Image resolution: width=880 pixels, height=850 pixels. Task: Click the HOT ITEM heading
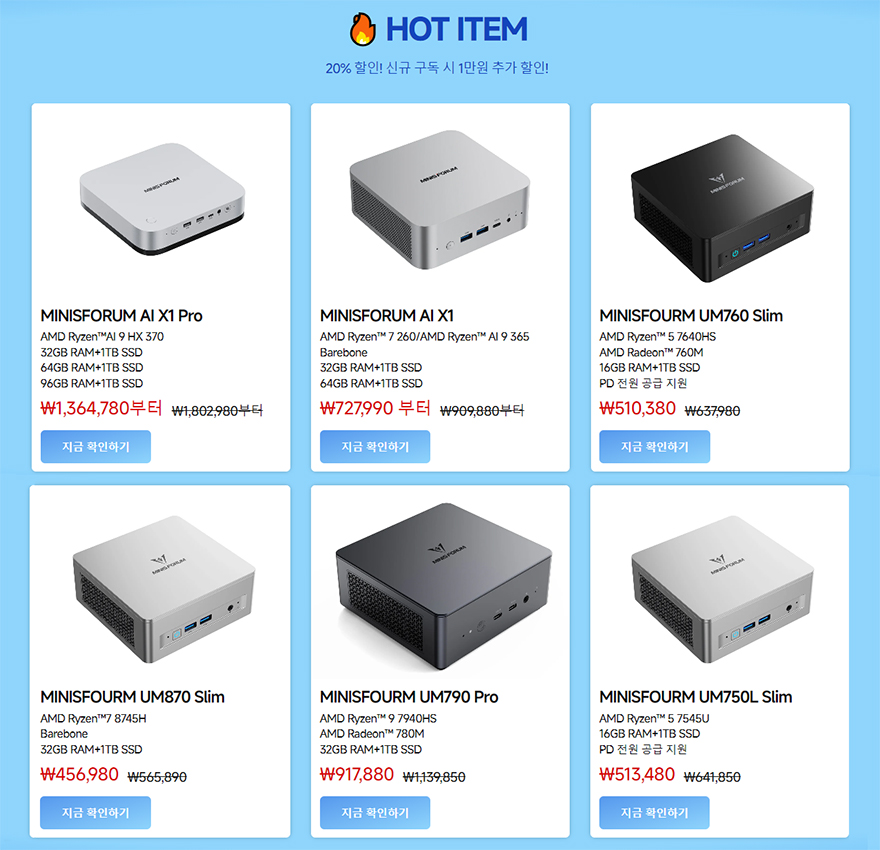[x=457, y=29]
